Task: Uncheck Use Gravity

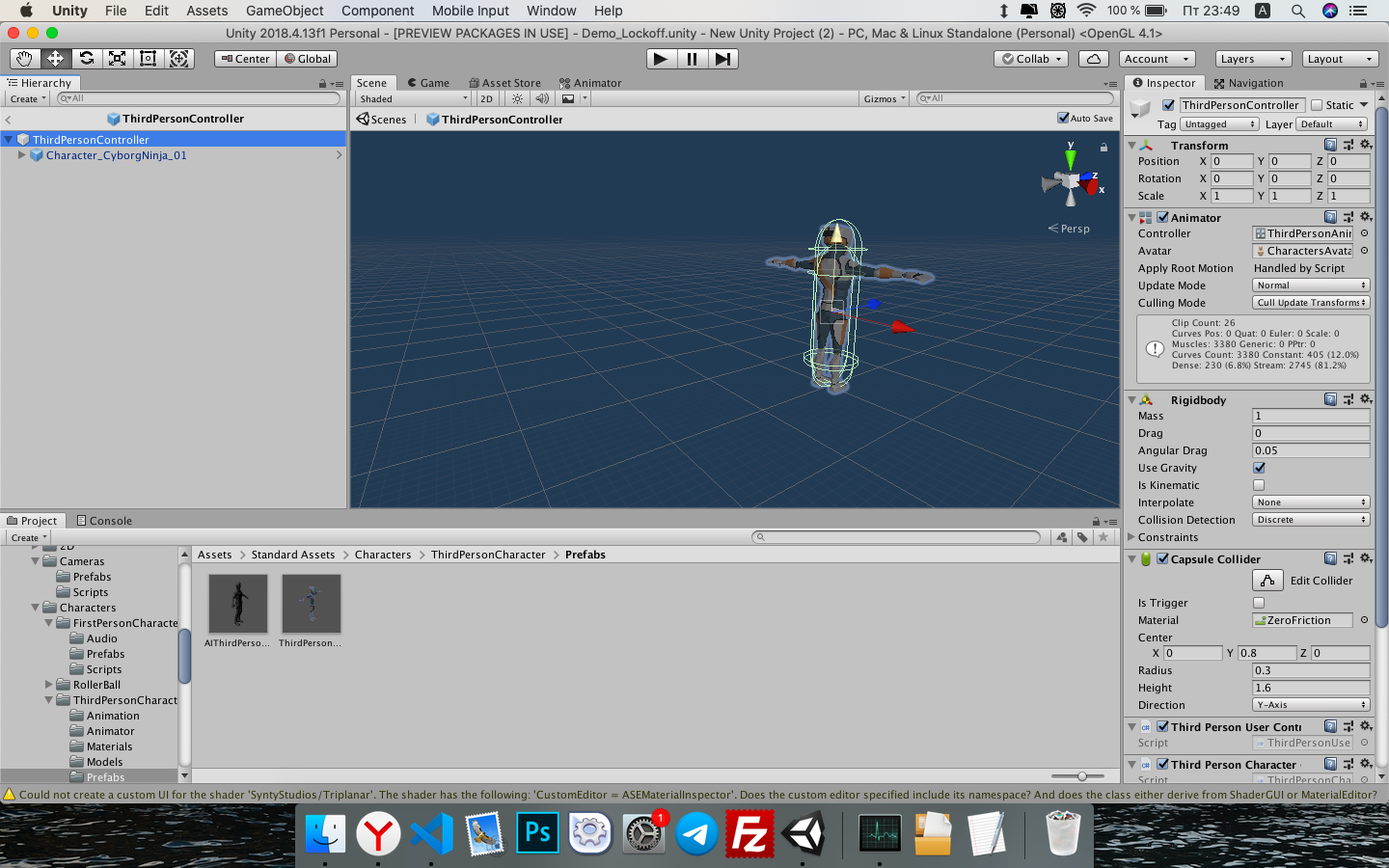Action: click(1259, 468)
